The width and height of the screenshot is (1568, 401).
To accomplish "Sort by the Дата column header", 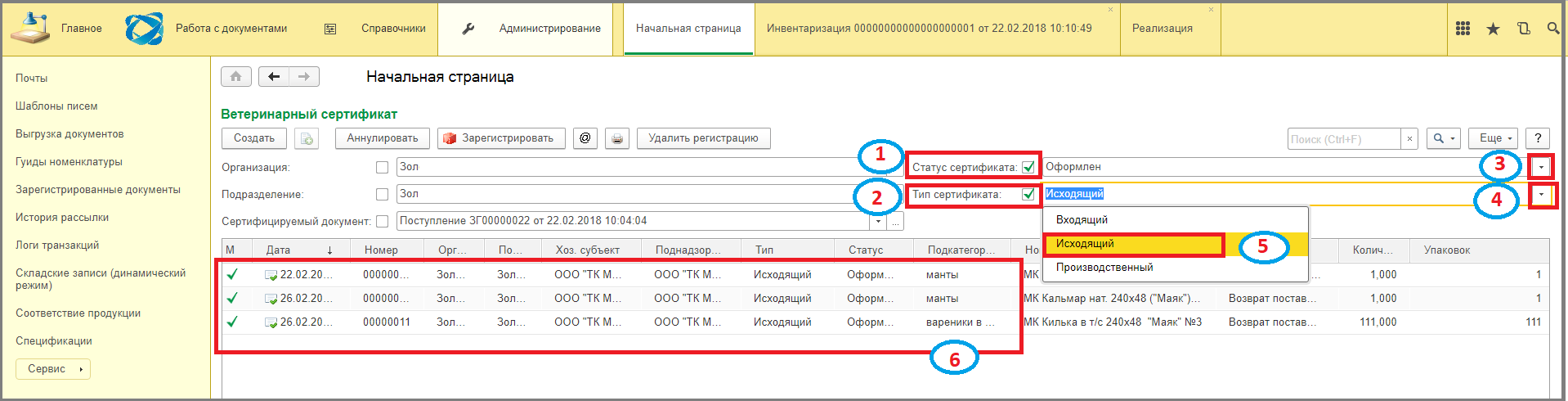I will [302, 250].
